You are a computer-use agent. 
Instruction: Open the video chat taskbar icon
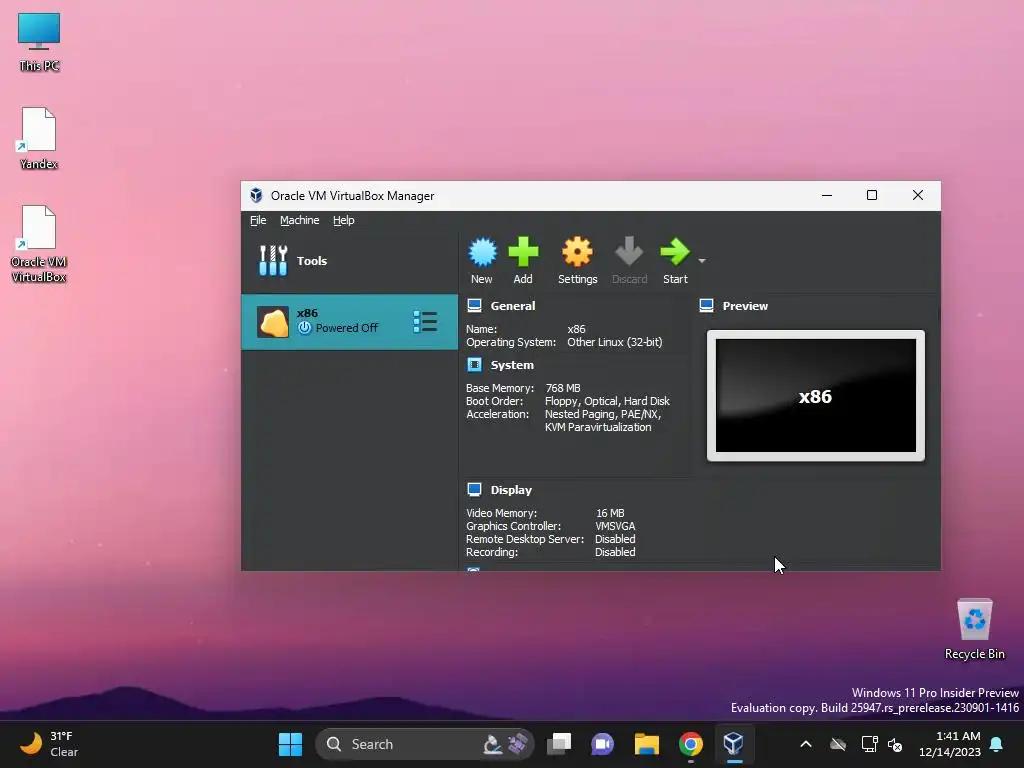click(x=602, y=744)
